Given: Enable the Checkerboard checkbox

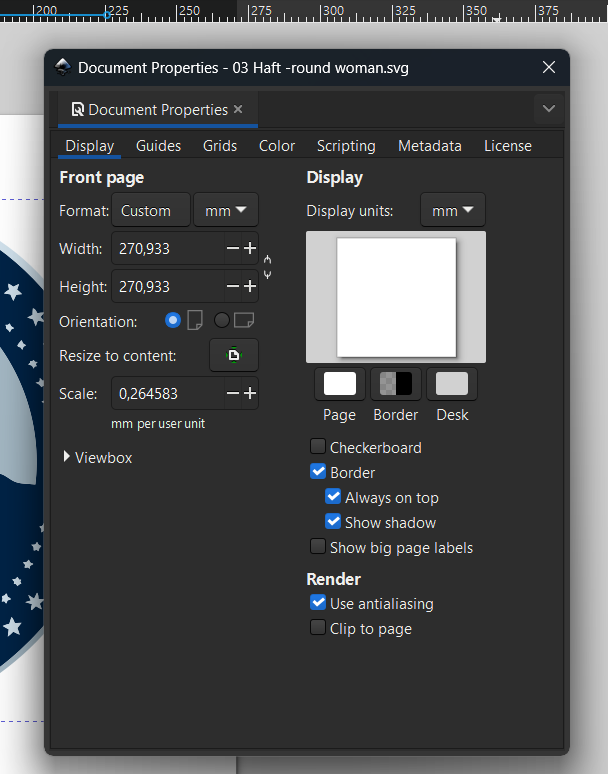Looking at the screenshot, I should [318, 446].
